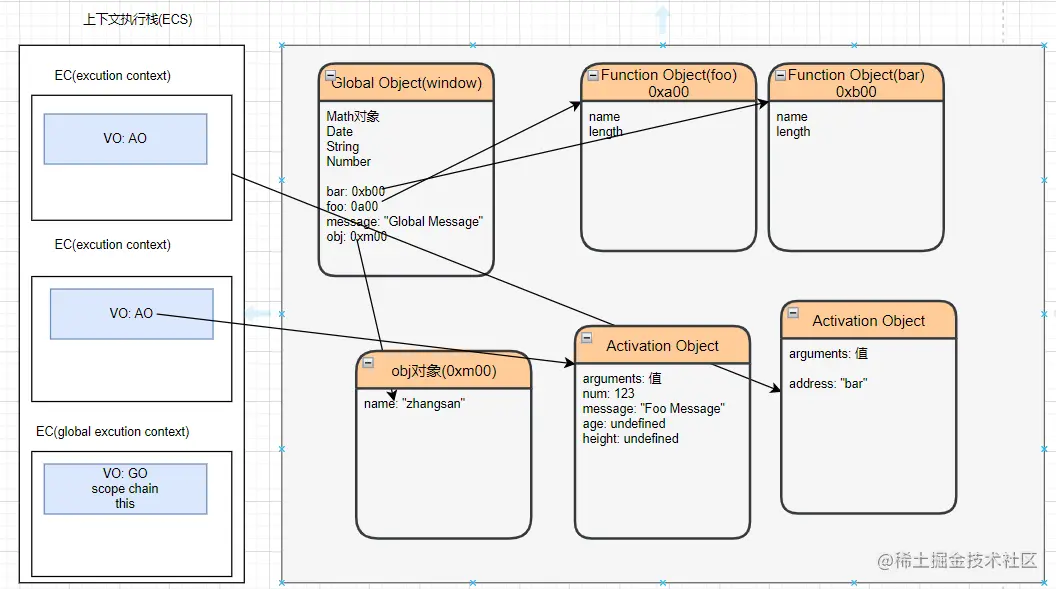Collapse the Activation Object containing num: 123
The height and width of the screenshot is (589, 1056).
coord(587,337)
